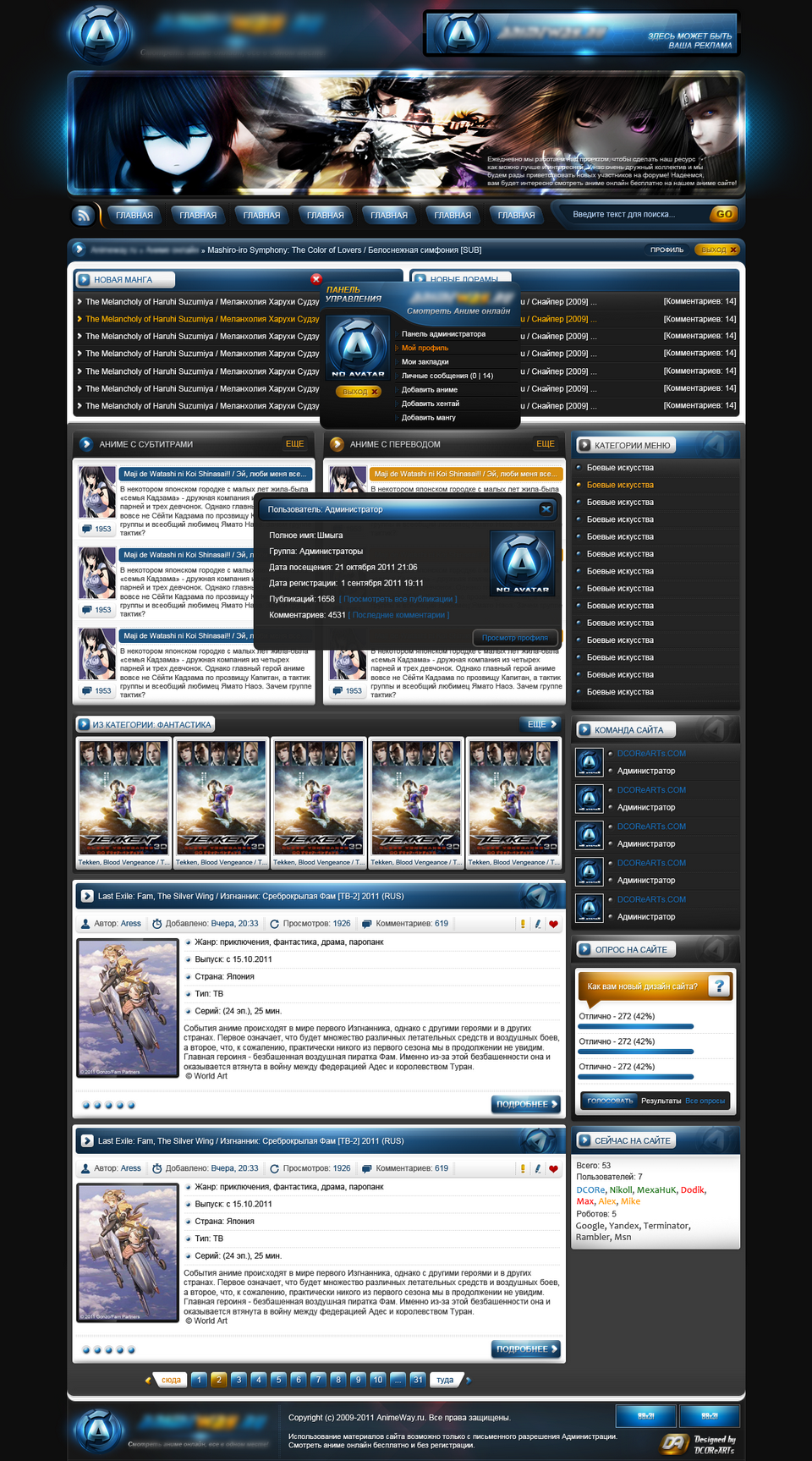Screen dimensions: 812x1461
Task: Select Добавить аниме in the control panel
Action: [x=430, y=389]
